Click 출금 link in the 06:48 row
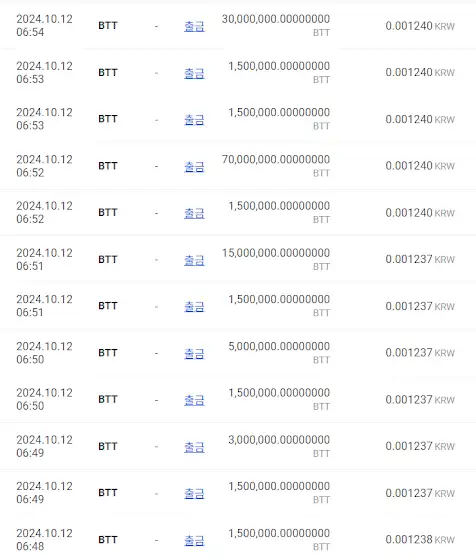 click(194, 540)
